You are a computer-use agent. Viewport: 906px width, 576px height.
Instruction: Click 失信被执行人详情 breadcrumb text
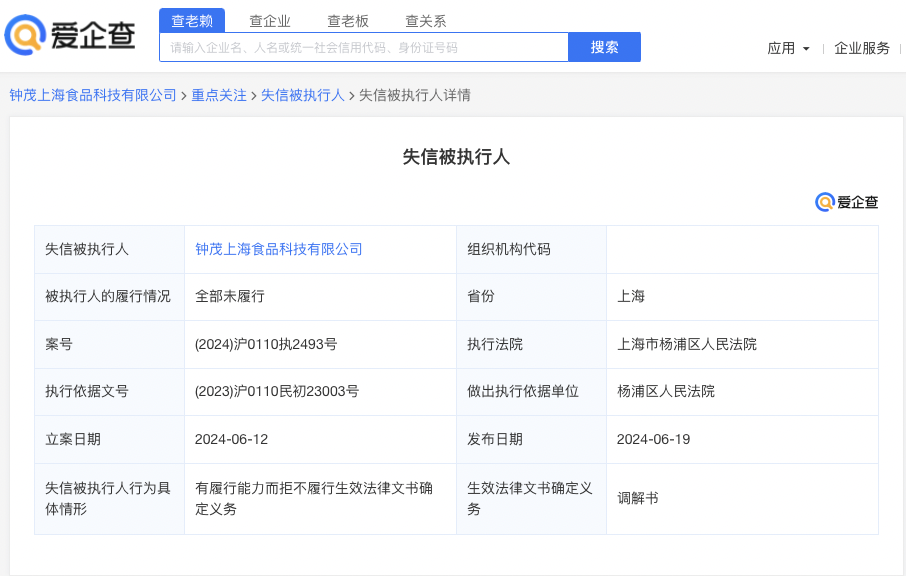[415, 95]
